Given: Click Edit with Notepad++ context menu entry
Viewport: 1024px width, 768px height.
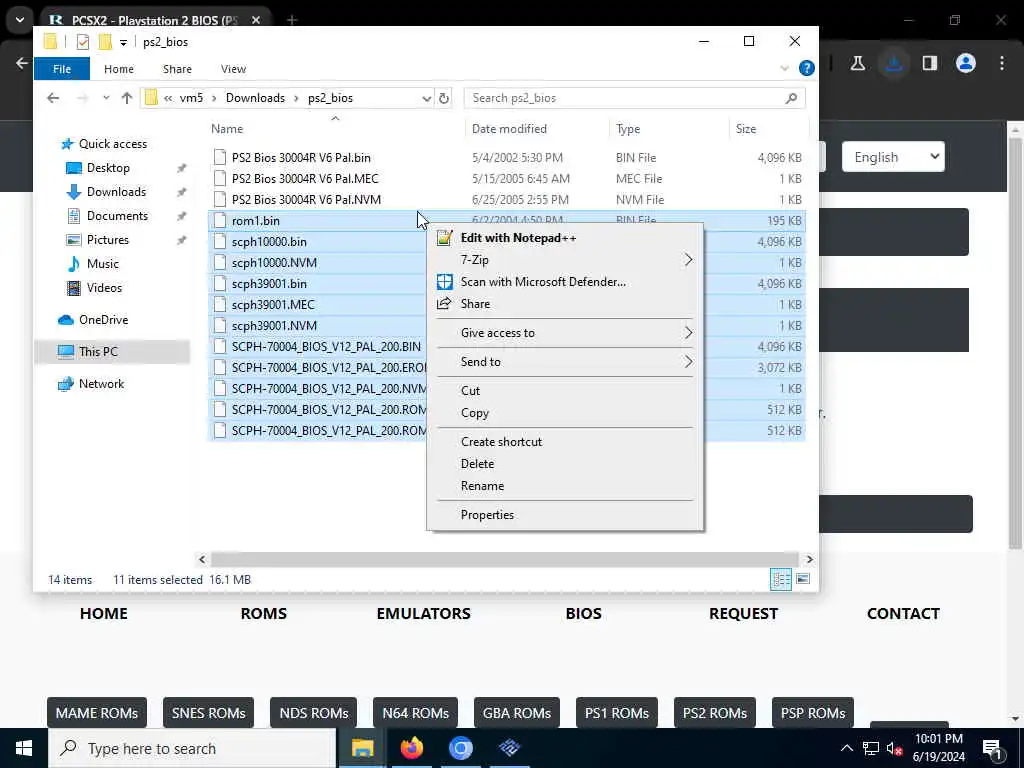Looking at the screenshot, I should (565, 238).
